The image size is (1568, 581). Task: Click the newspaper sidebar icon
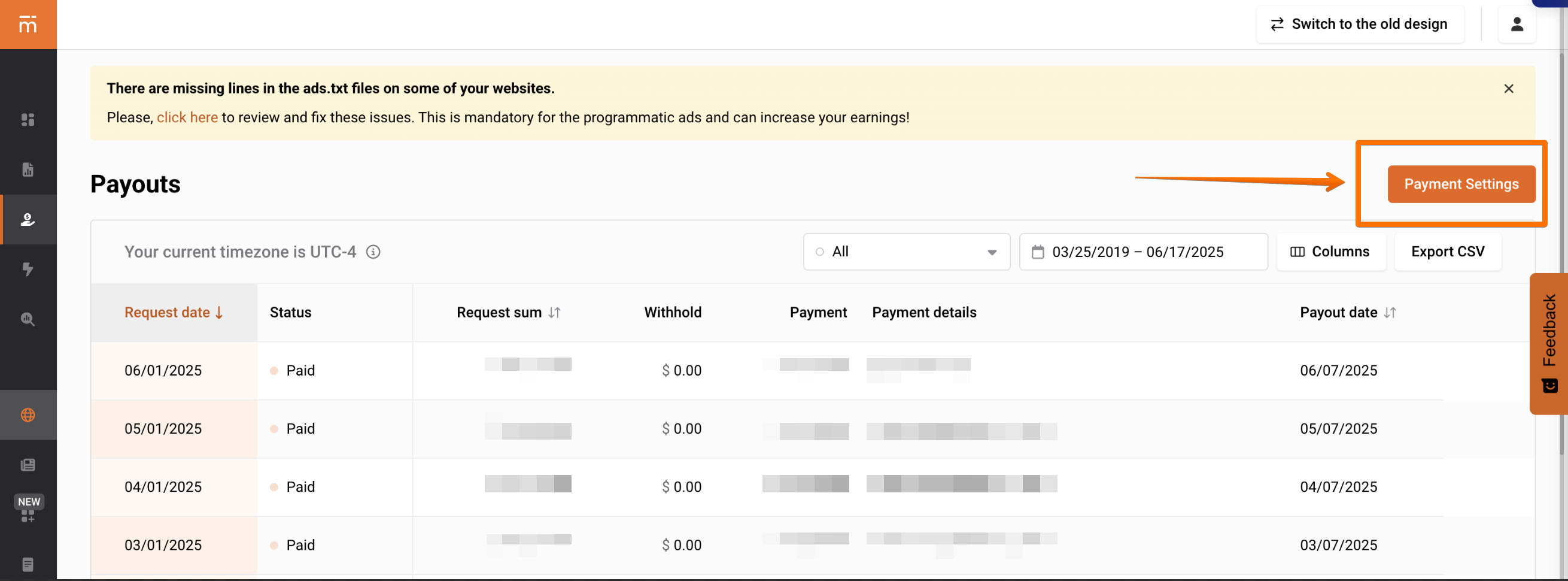[x=28, y=465]
